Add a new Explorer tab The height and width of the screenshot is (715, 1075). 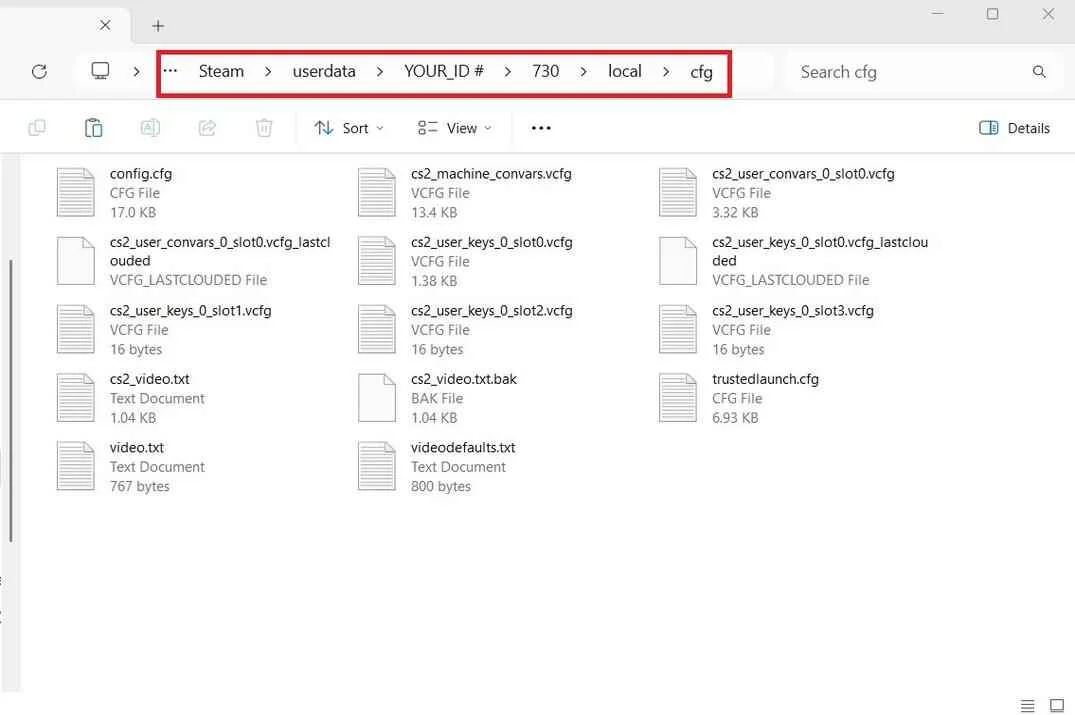click(158, 26)
